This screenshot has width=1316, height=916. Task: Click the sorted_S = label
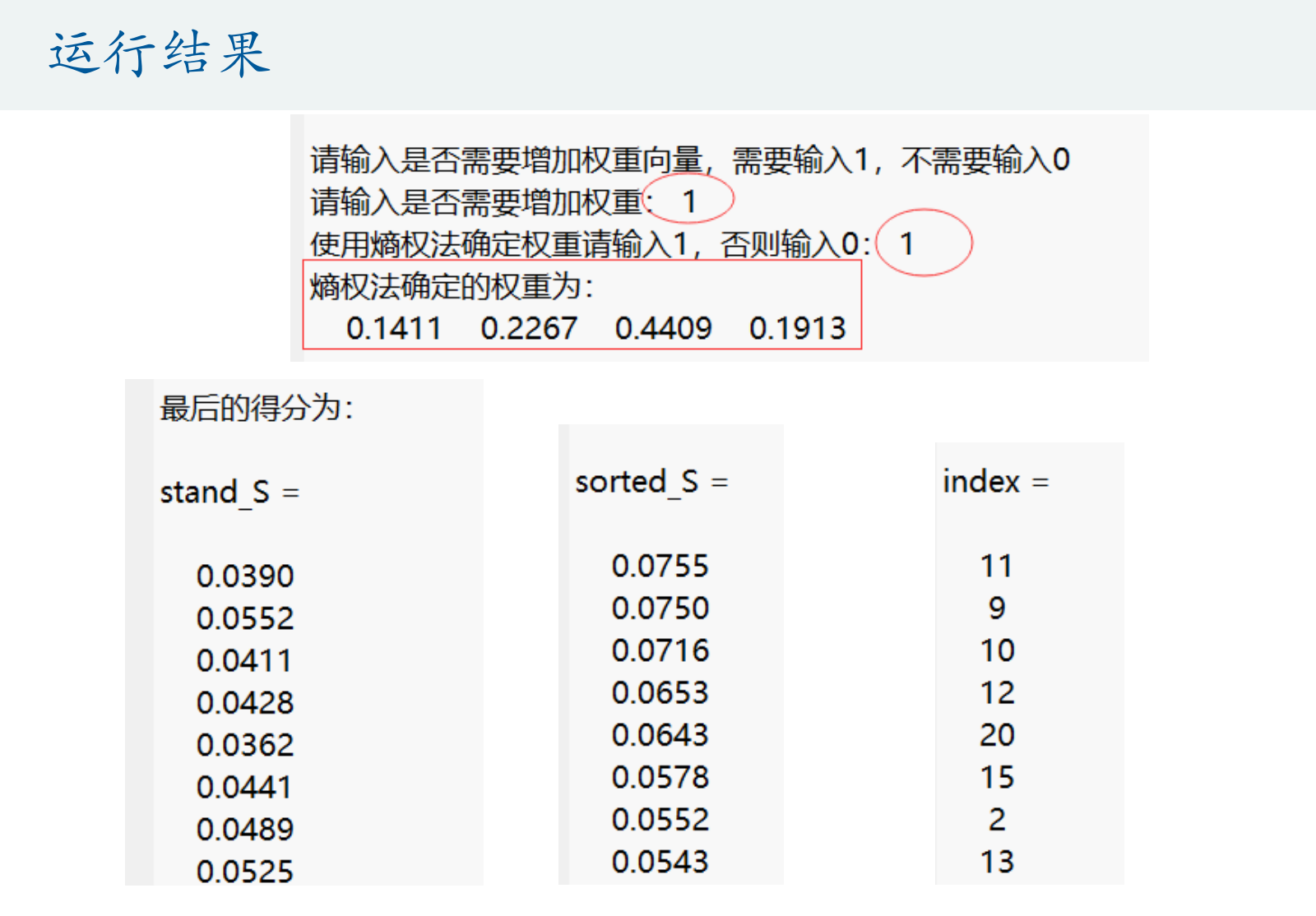click(x=651, y=482)
